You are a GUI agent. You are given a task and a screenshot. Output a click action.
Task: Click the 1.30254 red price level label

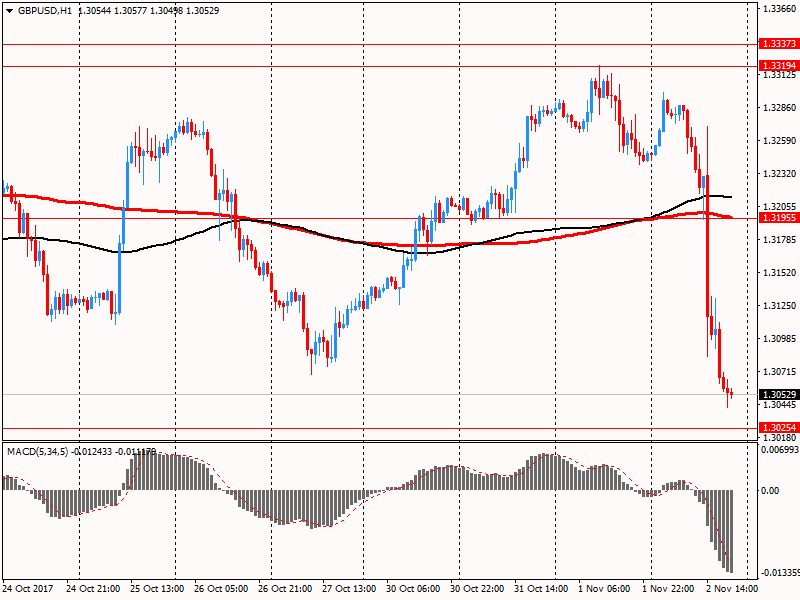[x=779, y=428]
